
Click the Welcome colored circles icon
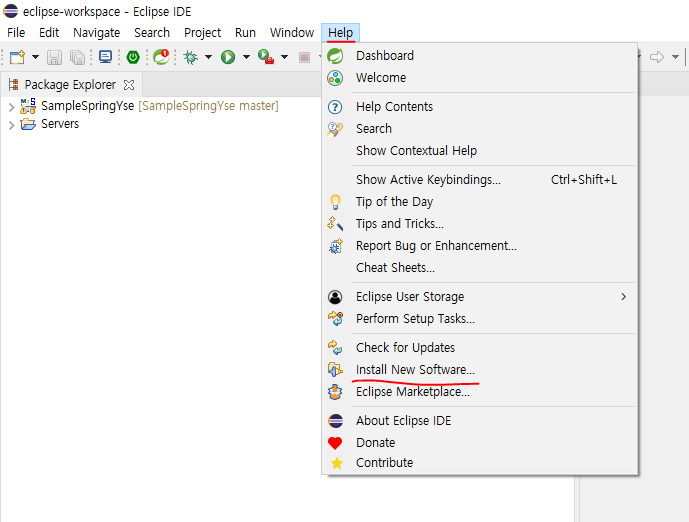(335, 78)
